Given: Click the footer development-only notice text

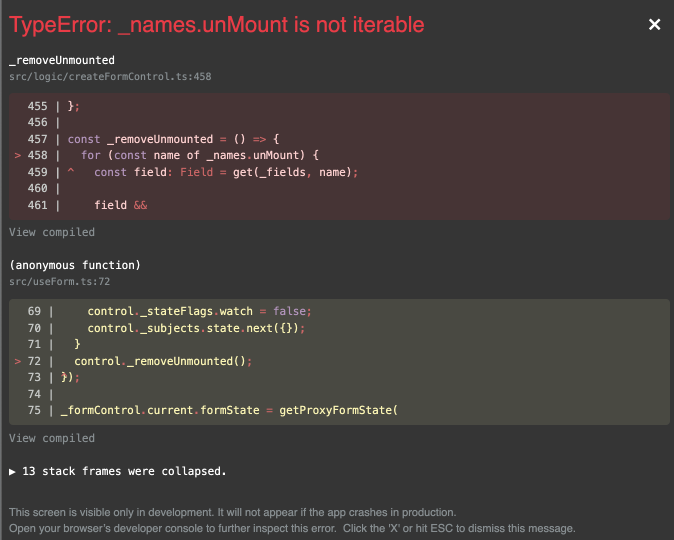Looking at the screenshot, I should click(x=232, y=512).
